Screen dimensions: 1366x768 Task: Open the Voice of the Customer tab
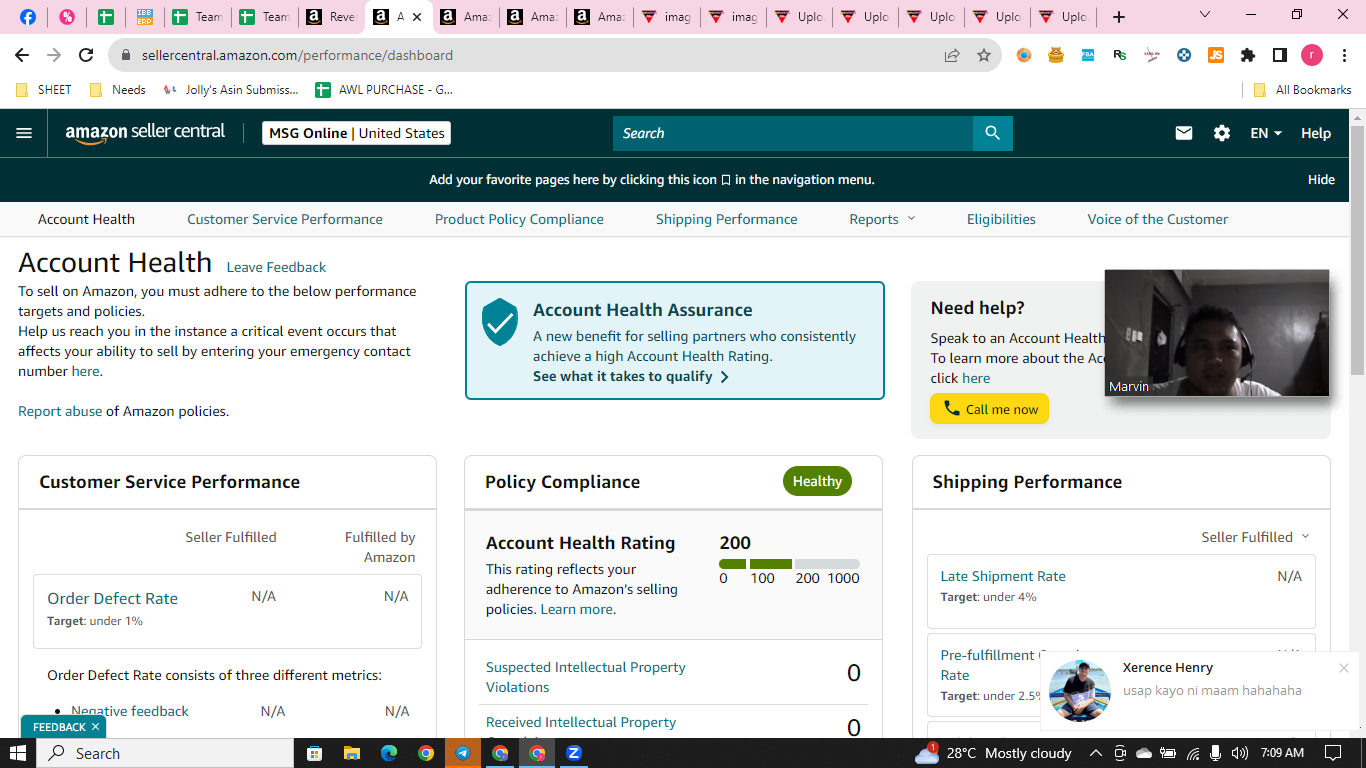(x=1158, y=219)
